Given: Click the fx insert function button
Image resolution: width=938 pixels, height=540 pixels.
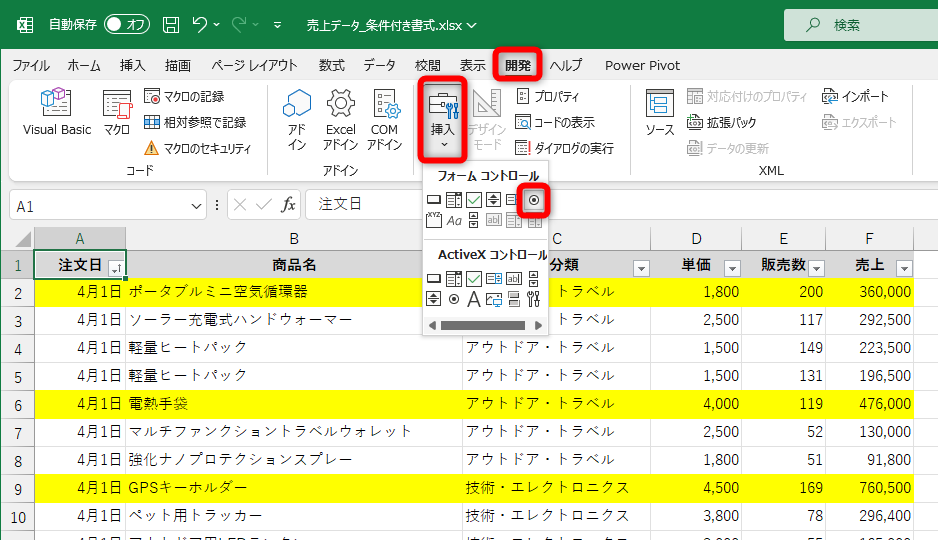Looking at the screenshot, I should click(x=288, y=205).
